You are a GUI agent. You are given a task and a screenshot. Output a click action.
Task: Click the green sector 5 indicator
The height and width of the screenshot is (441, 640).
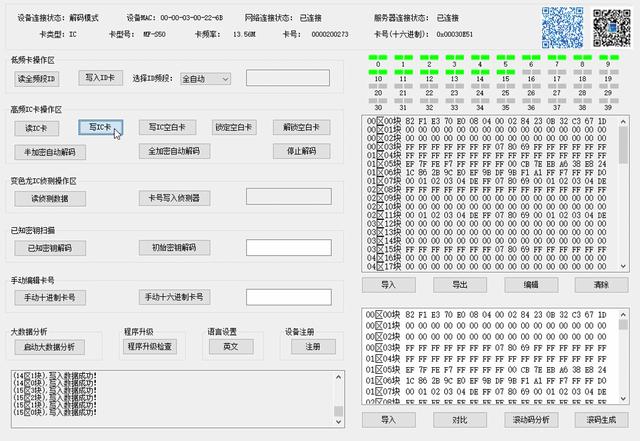506,58
